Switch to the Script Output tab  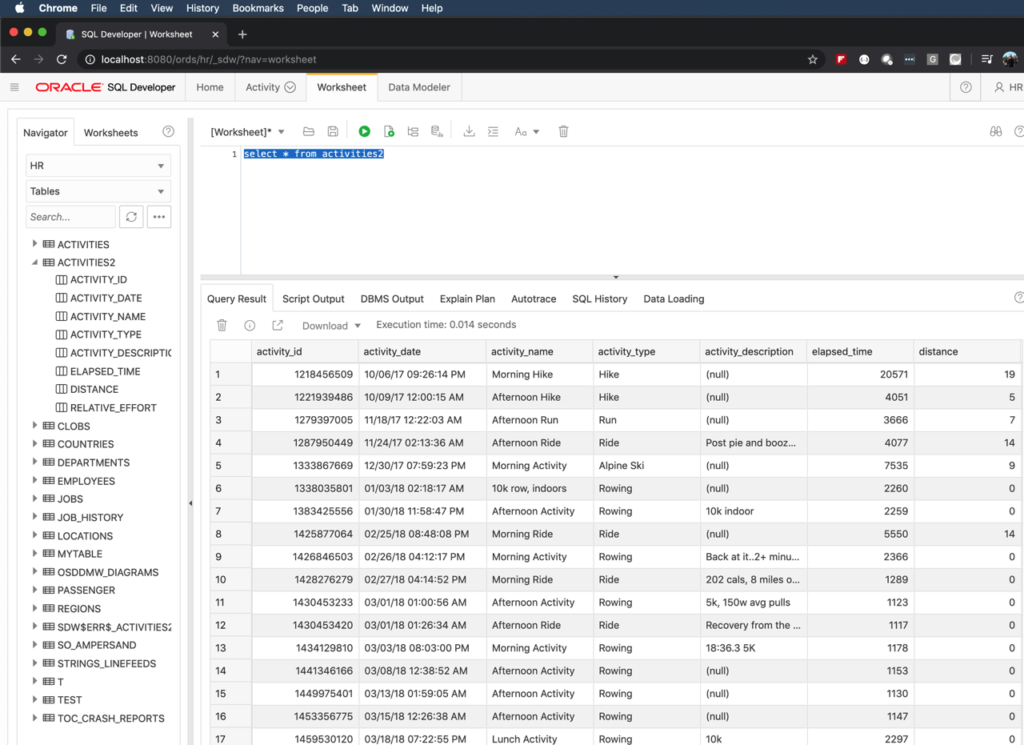coord(313,299)
